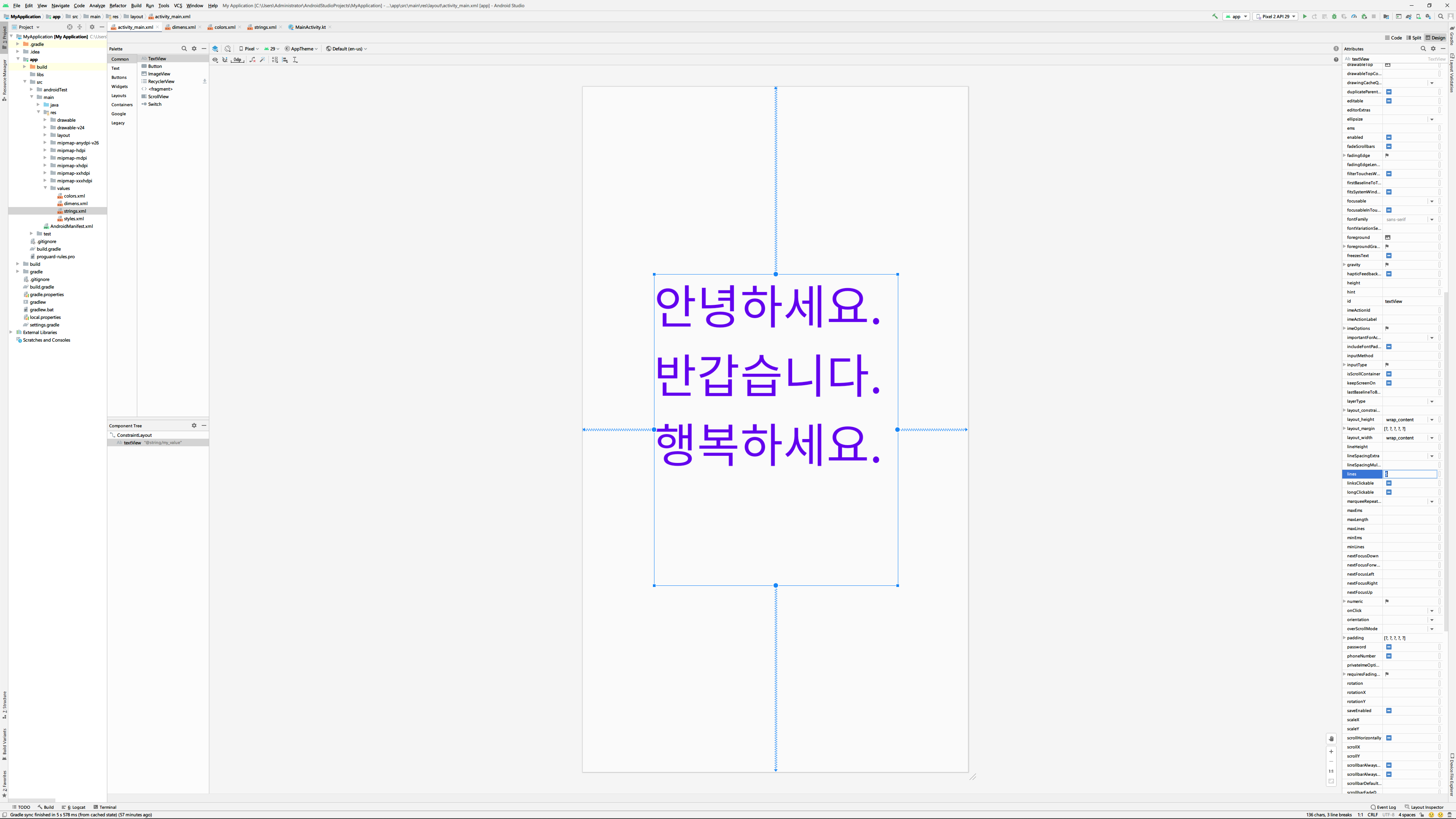Screen dimensions: 1456x819
Task: Click the Clear All Constraints icon
Action: tap(253, 60)
